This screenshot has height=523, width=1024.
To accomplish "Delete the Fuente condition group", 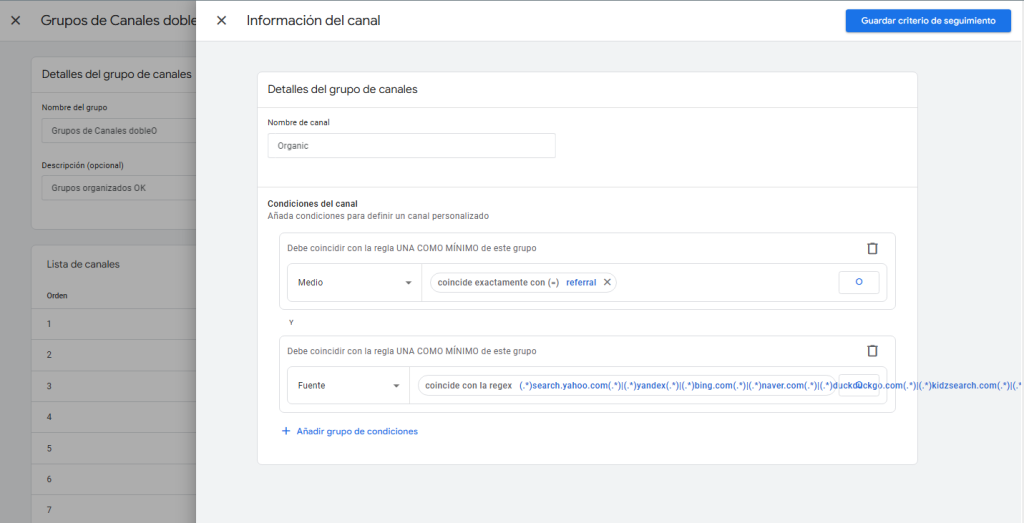I will [872, 351].
